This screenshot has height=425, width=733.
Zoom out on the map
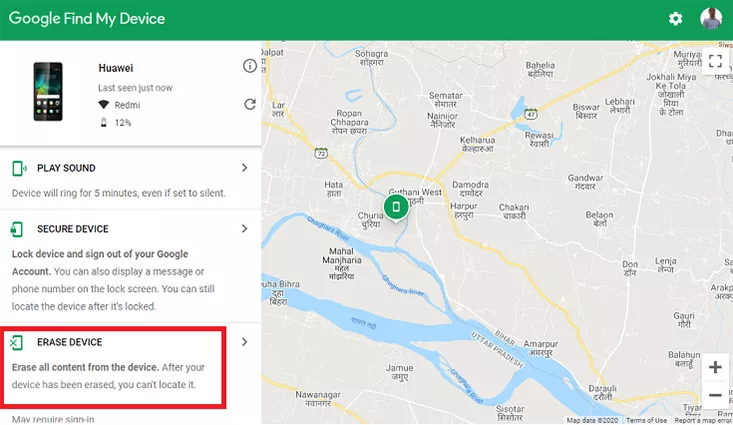[x=715, y=396]
